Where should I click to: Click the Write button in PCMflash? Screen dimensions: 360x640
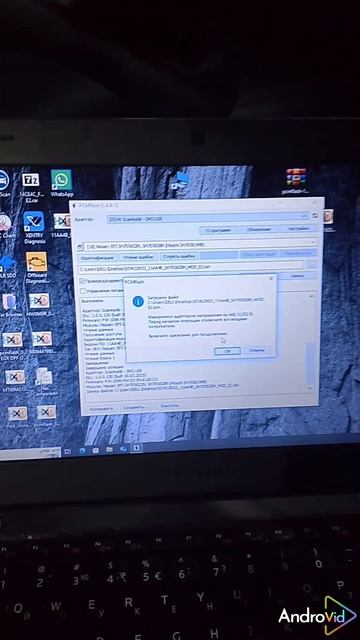click(x=297, y=276)
